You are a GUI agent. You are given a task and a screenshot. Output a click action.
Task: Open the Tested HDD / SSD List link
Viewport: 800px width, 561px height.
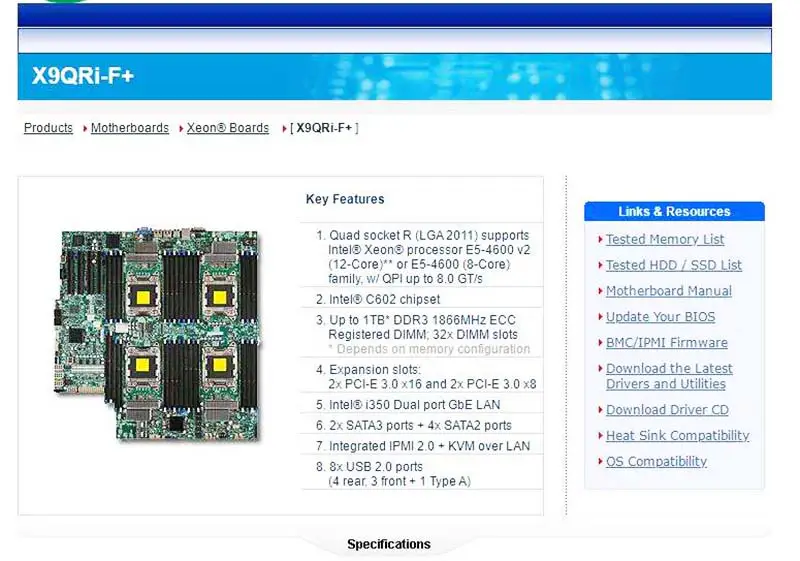pyautogui.click(x=673, y=265)
